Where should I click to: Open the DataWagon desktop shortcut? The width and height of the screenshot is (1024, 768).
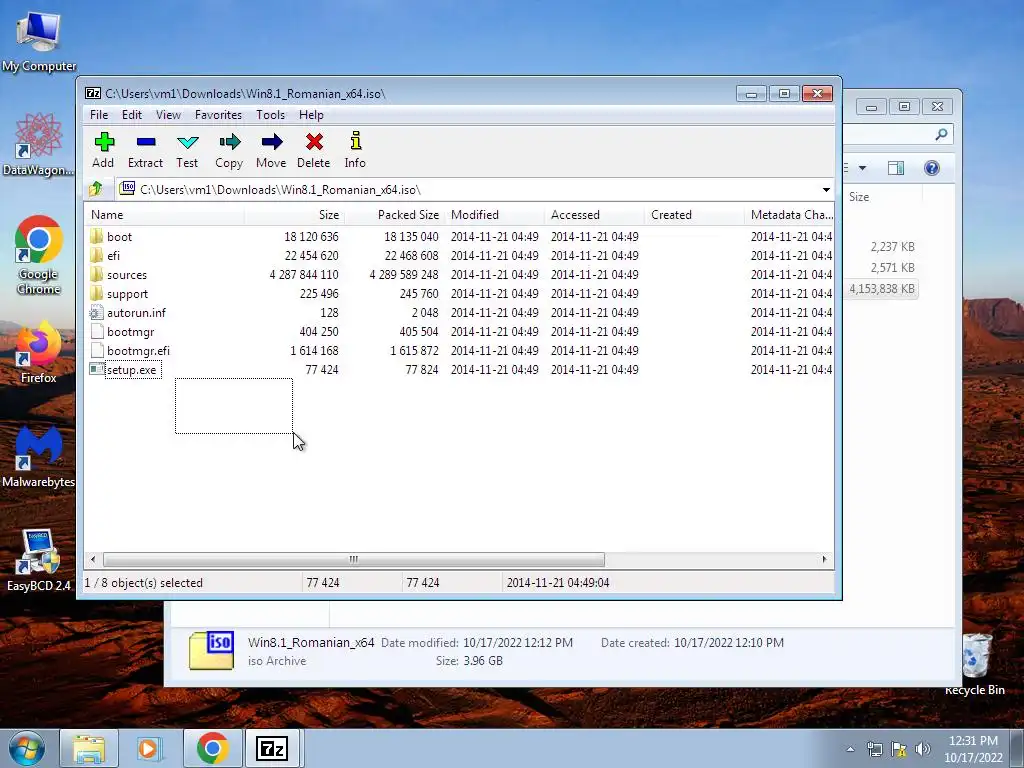tap(39, 144)
